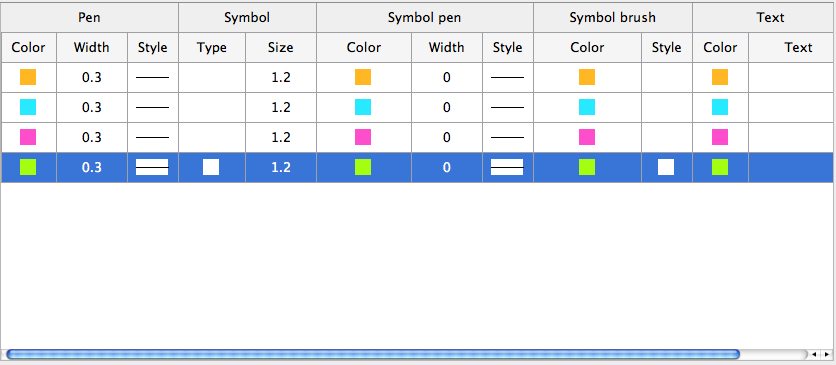This screenshot has width=836, height=365.
Task: Click the white Symbol brush Style icon
Action: tap(665, 167)
